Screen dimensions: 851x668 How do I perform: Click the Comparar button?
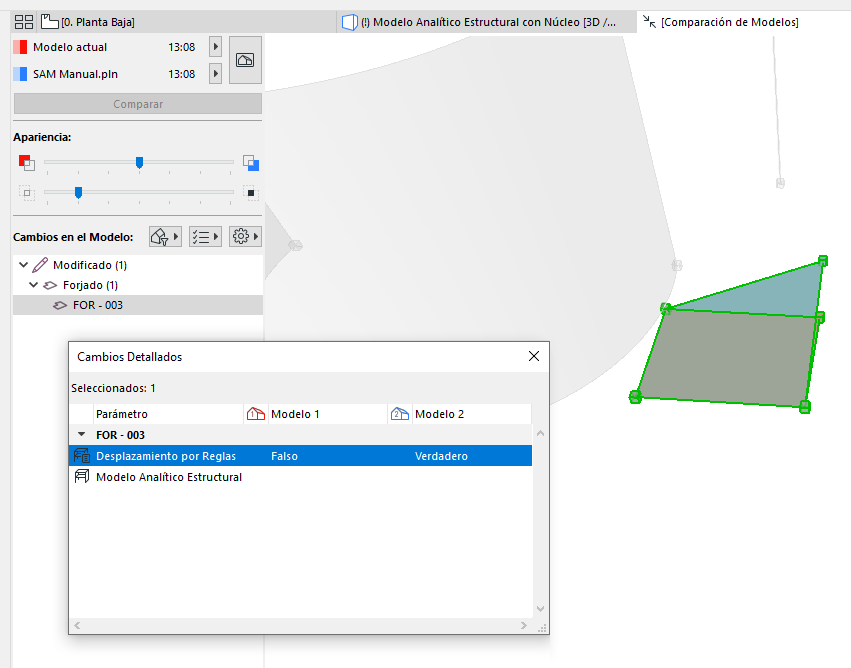[x=138, y=104]
